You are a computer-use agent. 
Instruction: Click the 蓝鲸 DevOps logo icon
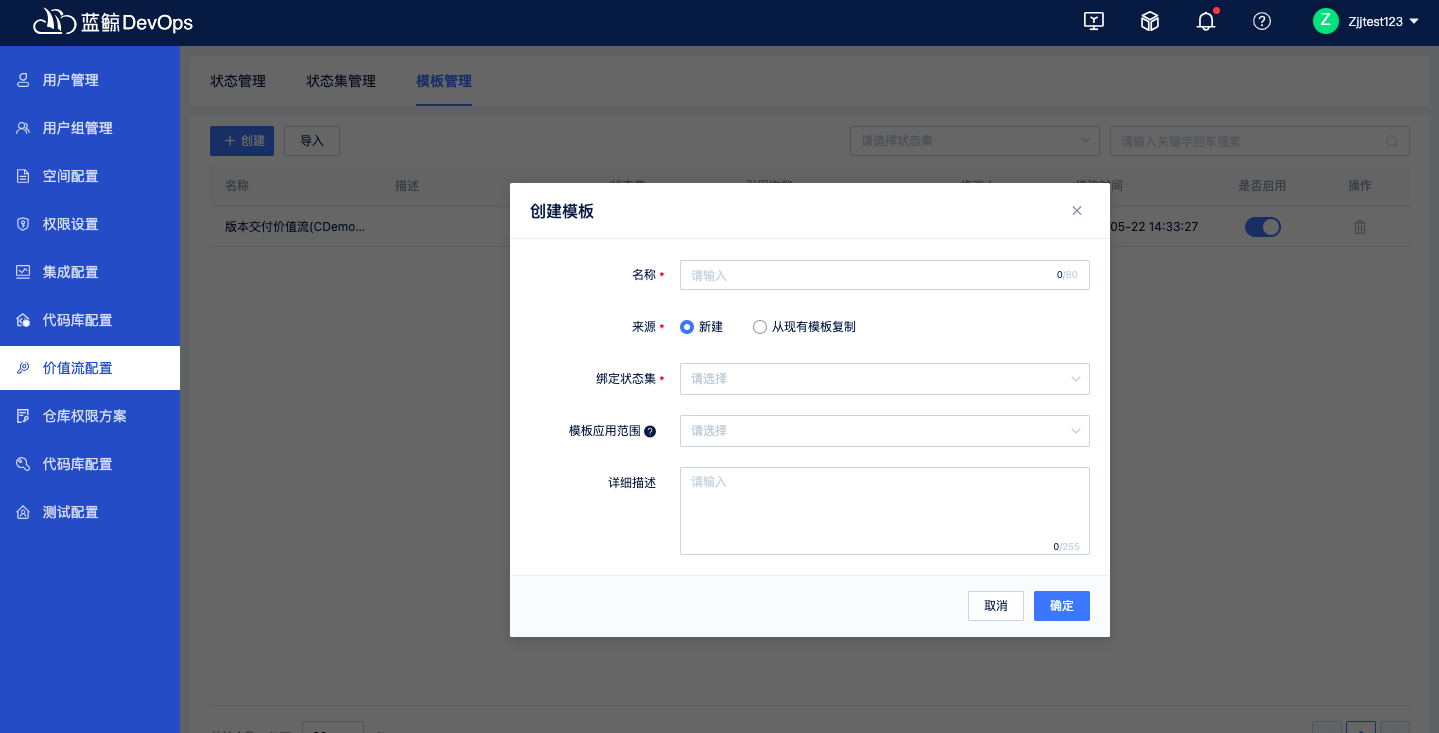pyautogui.click(x=54, y=22)
